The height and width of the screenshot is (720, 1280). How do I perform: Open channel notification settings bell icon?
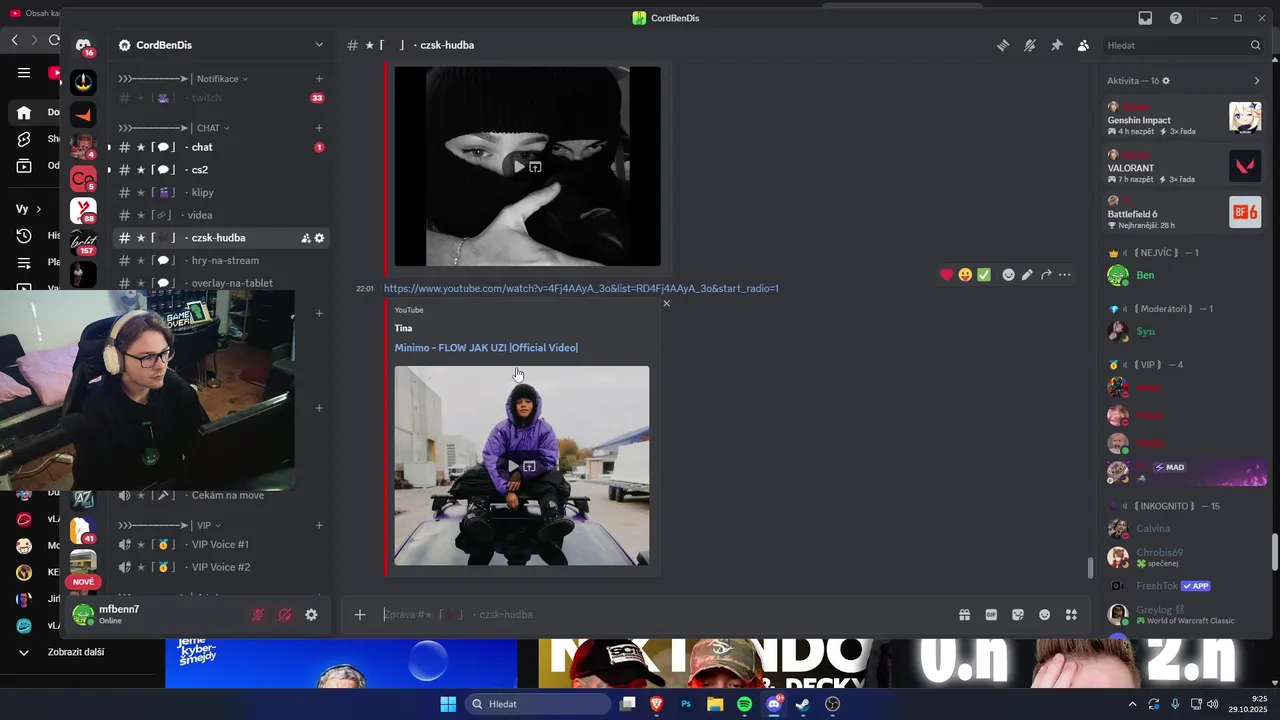pyautogui.click(x=1029, y=45)
